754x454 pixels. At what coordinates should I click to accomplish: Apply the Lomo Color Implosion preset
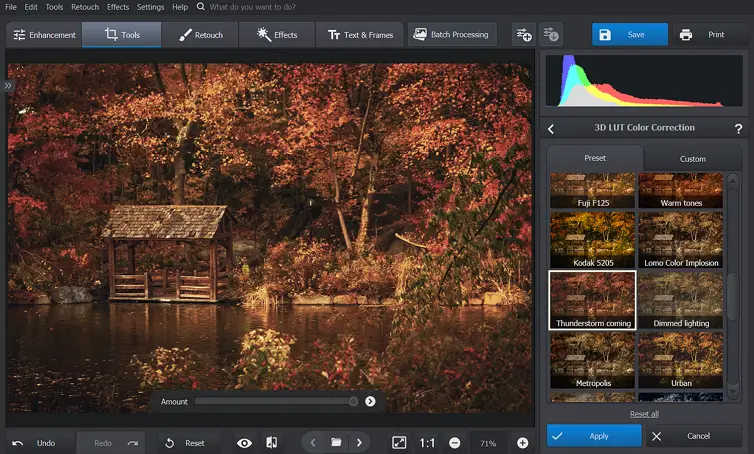[x=680, y=240]
